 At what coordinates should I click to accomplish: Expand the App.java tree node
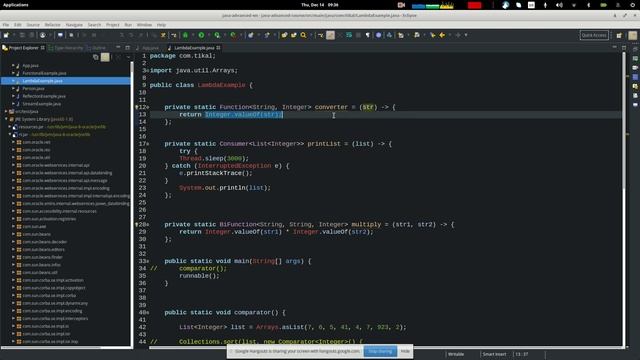[x=13, y=65]
